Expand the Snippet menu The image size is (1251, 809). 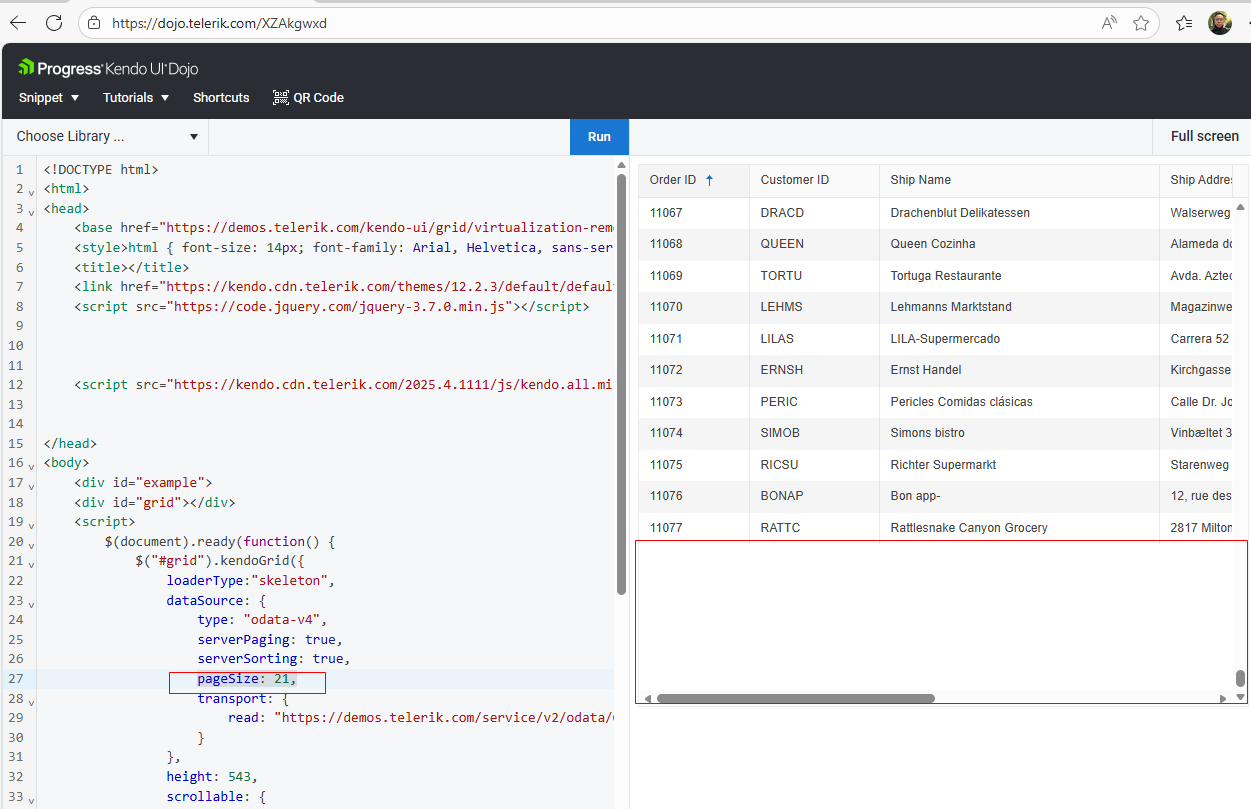48,97
